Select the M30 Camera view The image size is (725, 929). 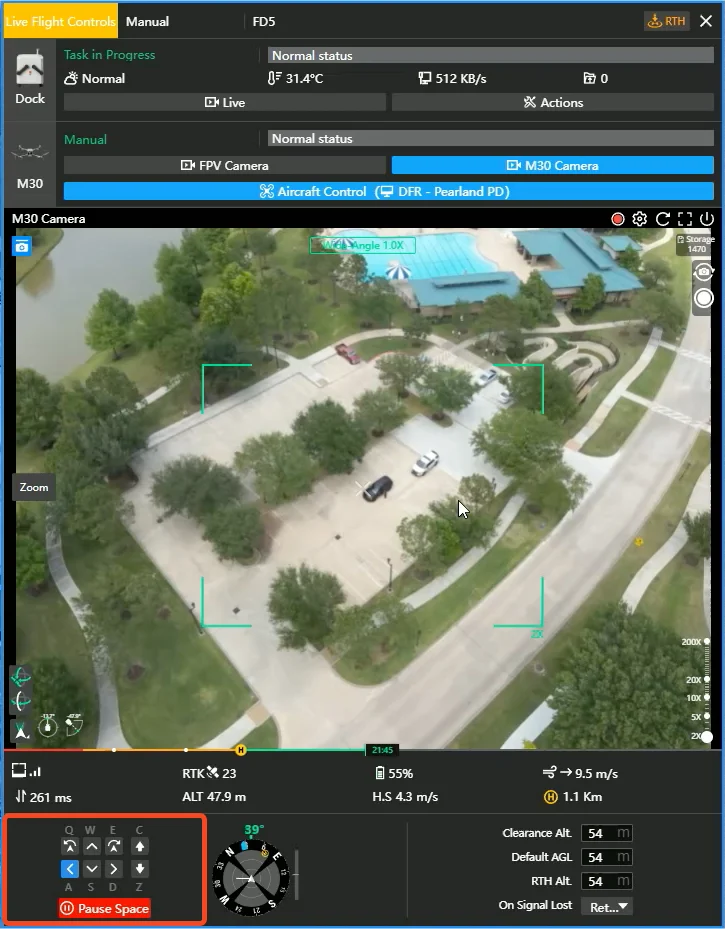(552, 165)
